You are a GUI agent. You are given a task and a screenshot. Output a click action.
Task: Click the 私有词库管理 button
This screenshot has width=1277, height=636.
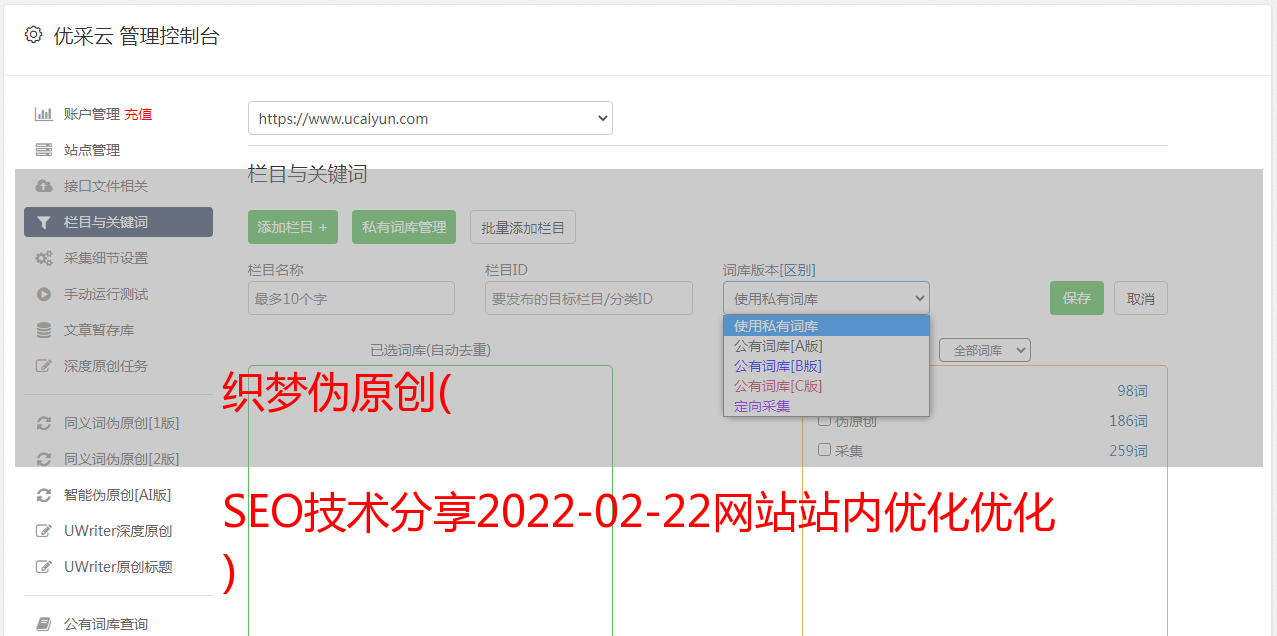point(404,227)
